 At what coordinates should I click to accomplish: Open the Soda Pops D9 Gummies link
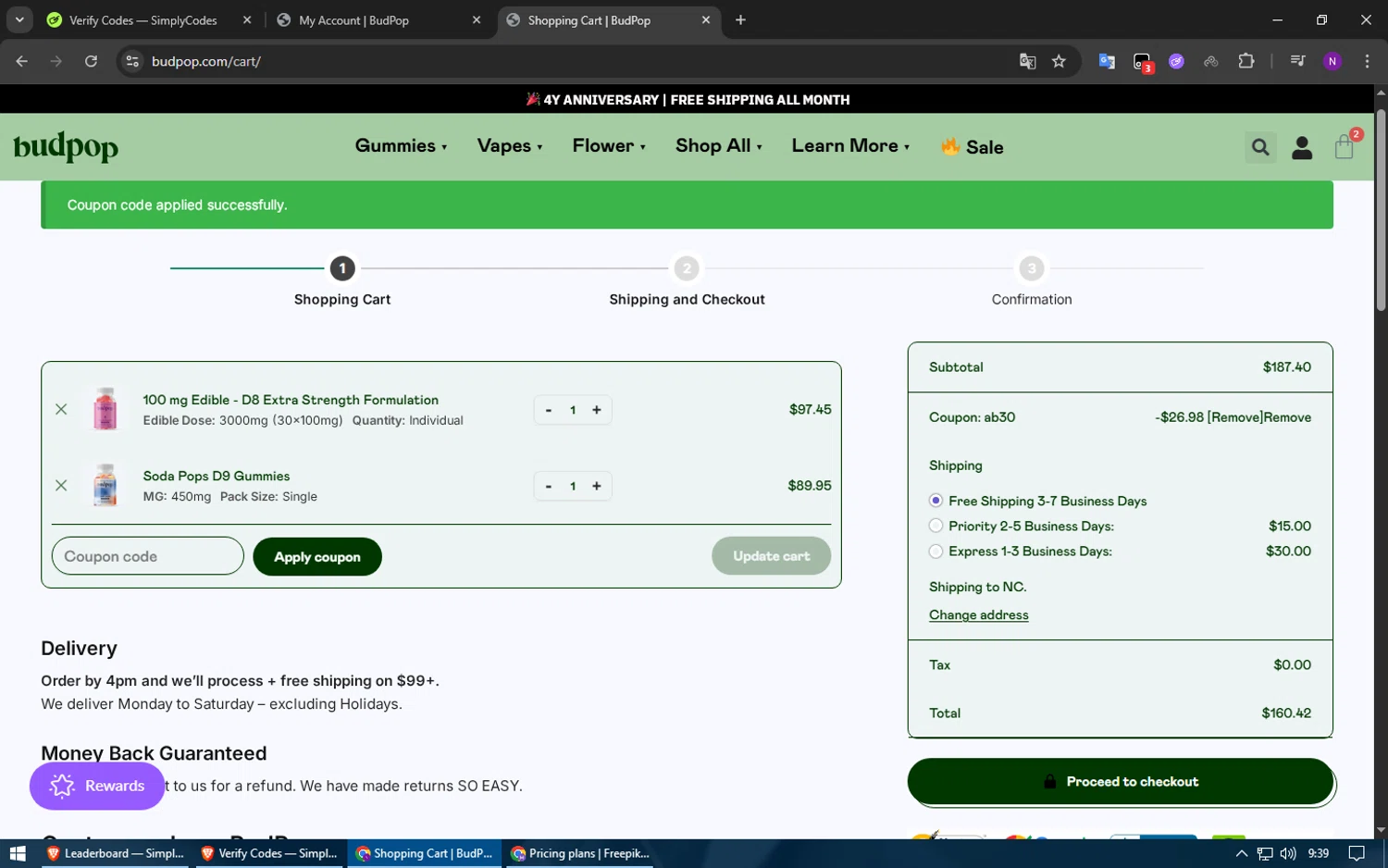coord(217,476)
